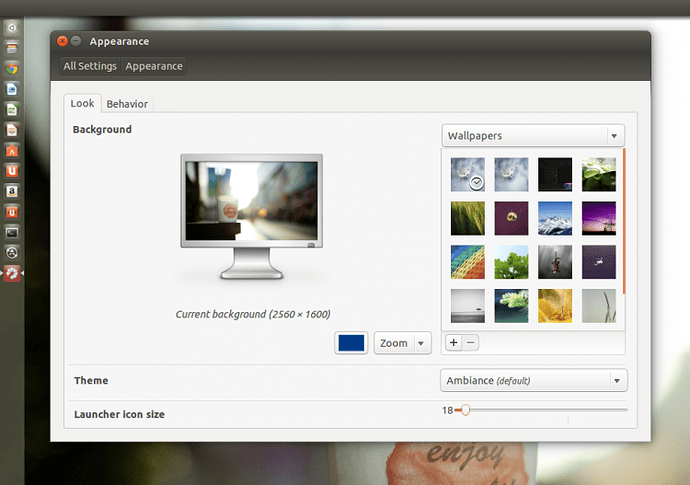The width and height of the screenshot is (690, 485).
Task: Open the Terminal from the launcher
Action: tap(12, 232)
